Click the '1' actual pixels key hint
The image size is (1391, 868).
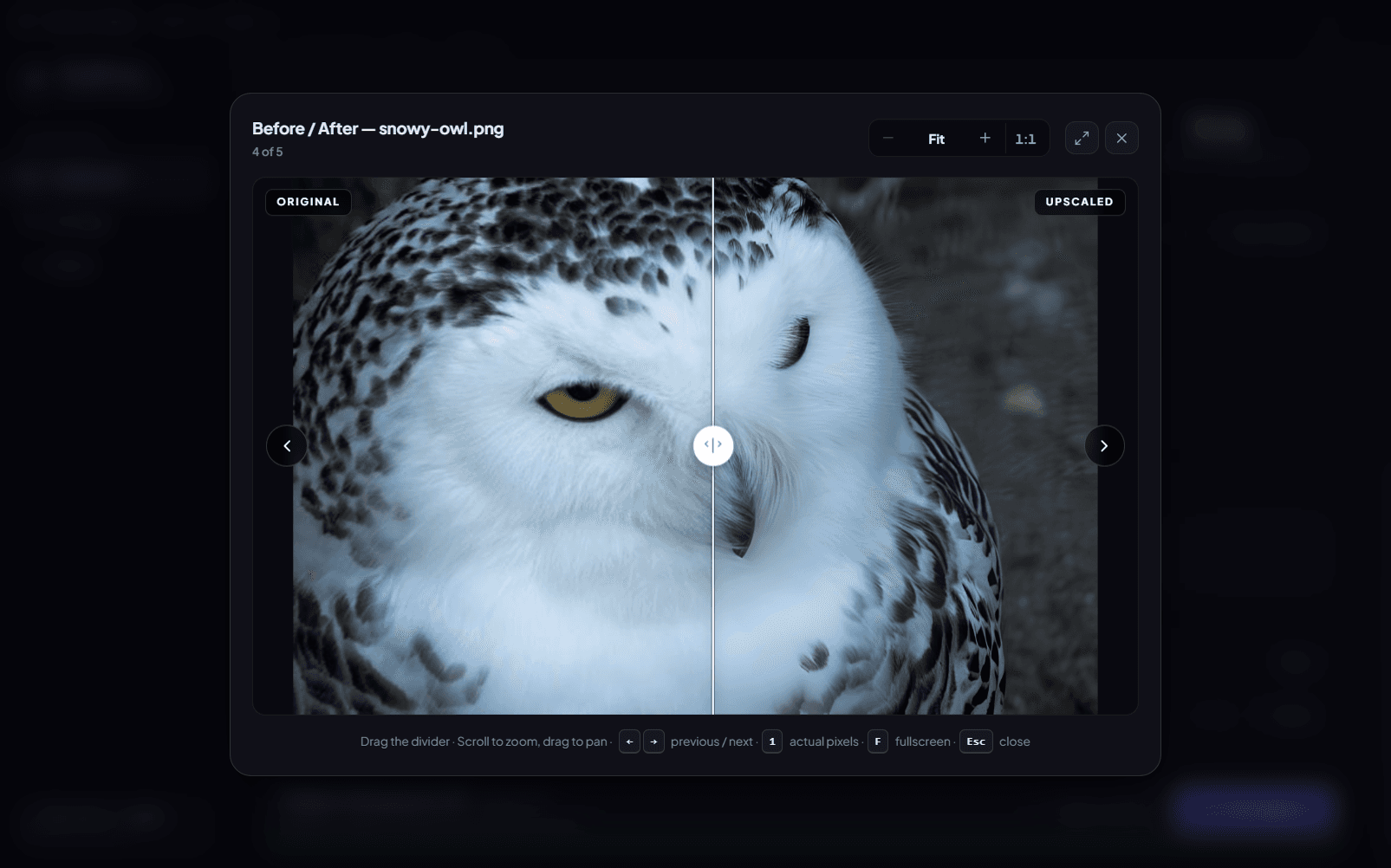click(x=772, y=742)
